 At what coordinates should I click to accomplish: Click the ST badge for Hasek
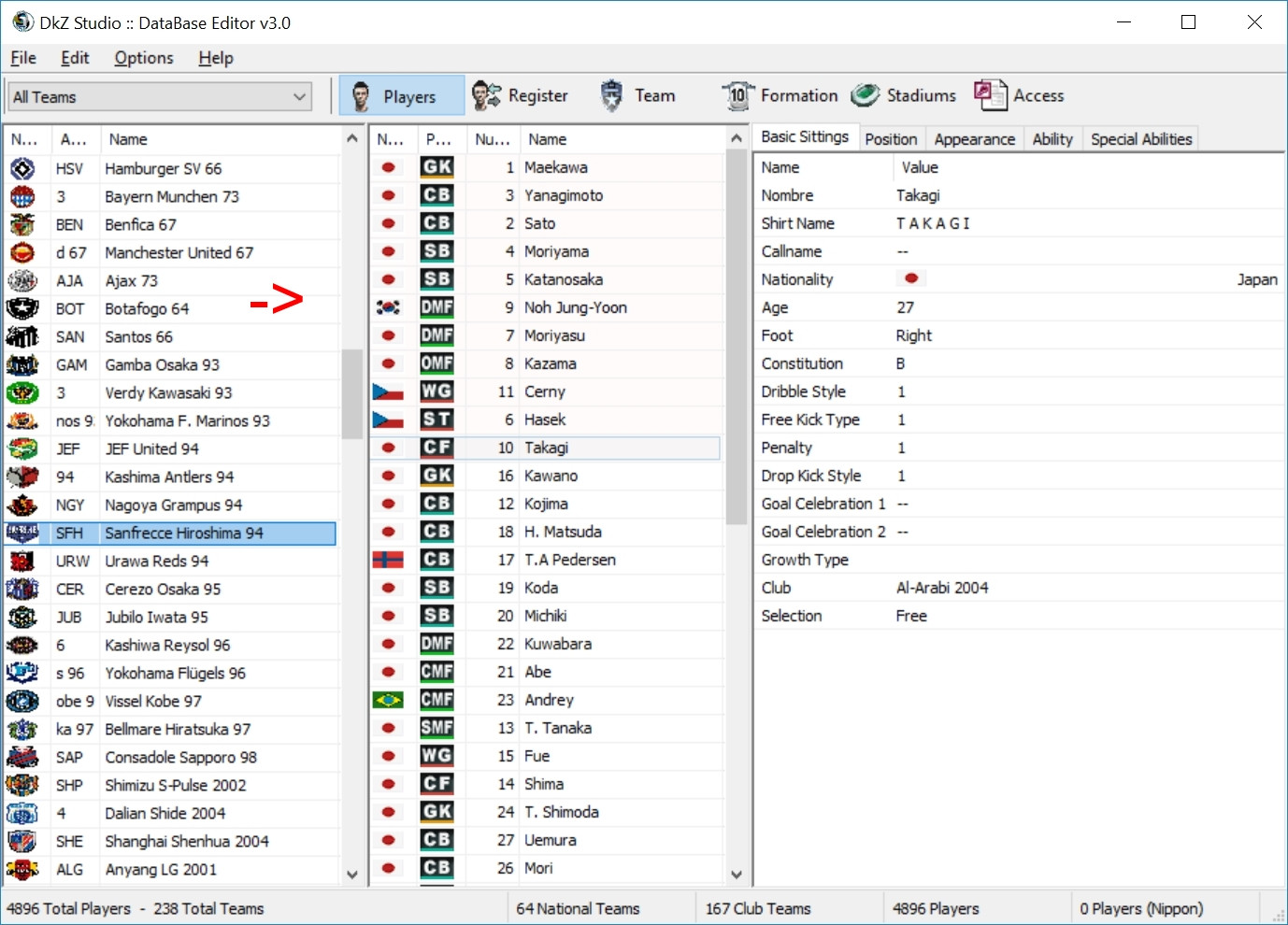pos(436,420)
